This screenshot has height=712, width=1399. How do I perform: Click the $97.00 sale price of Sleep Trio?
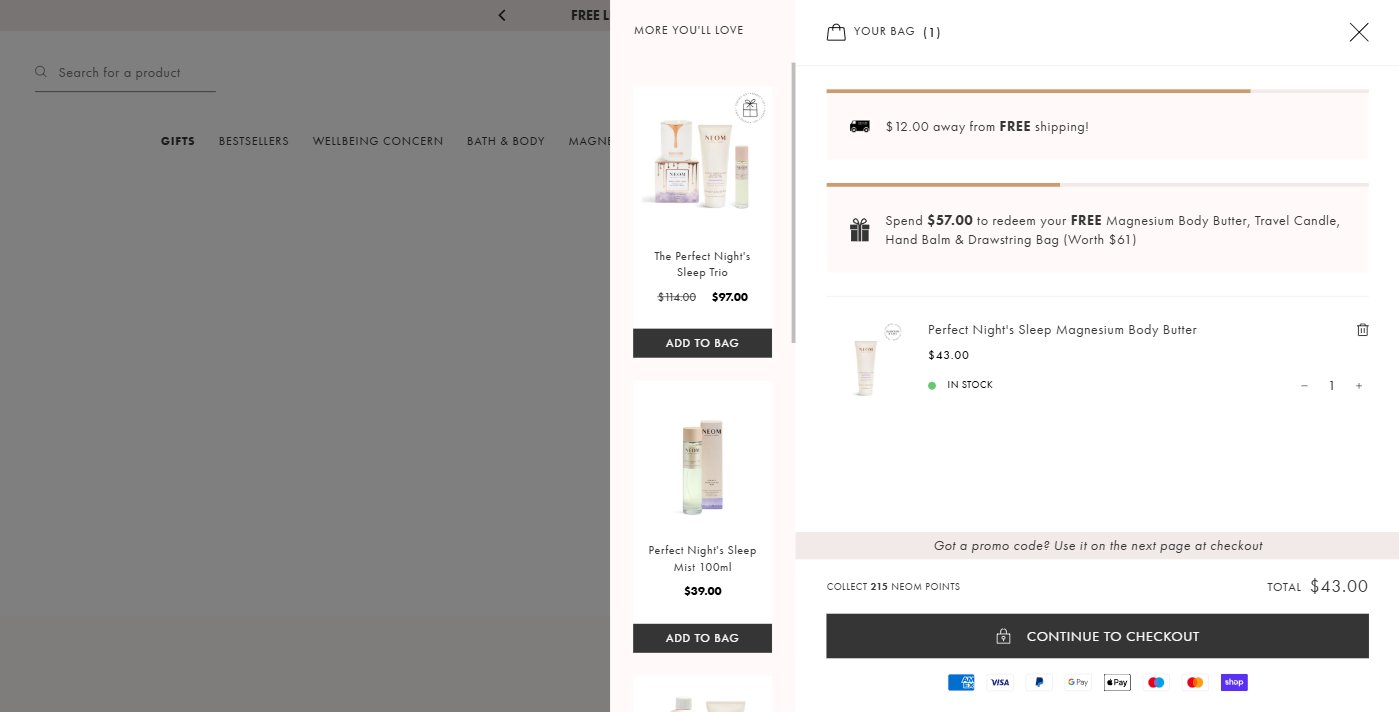tap(730, 297)
